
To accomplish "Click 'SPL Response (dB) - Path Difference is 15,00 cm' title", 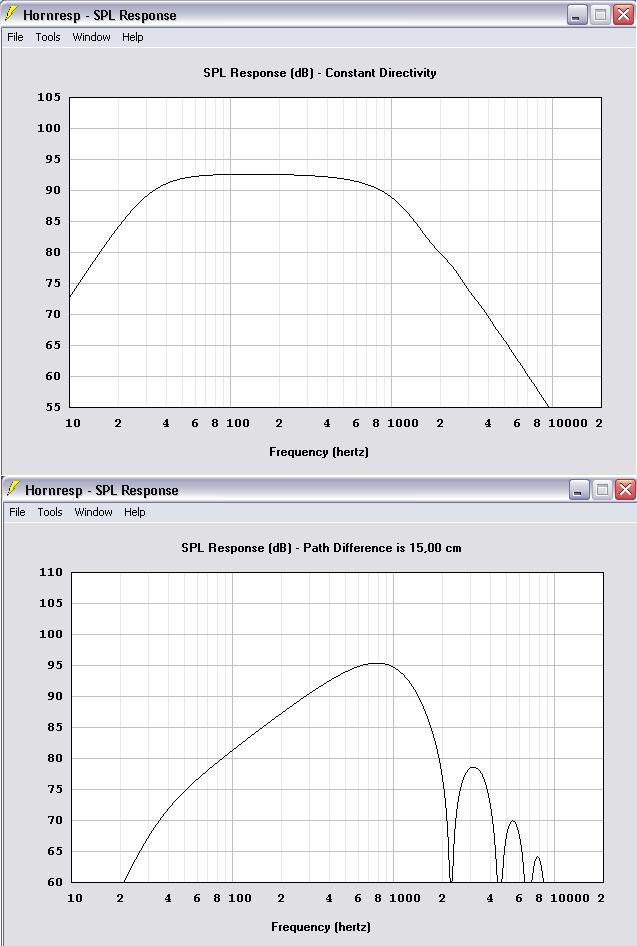I will pos(322,548).
